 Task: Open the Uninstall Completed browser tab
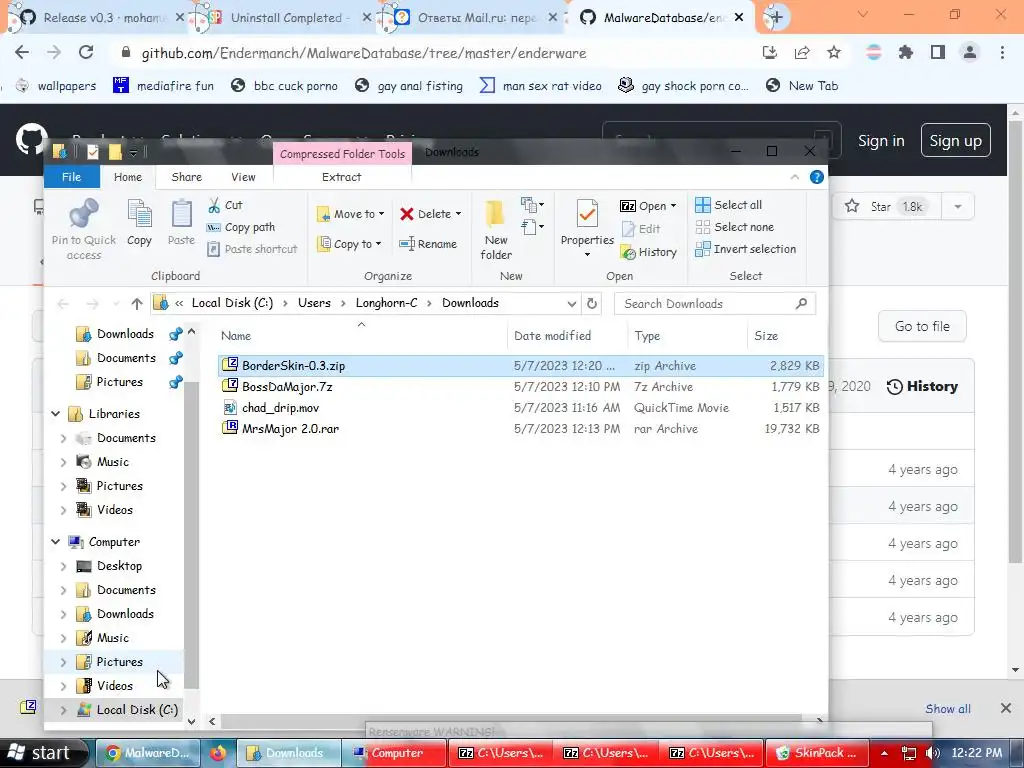(x=281, y=18)
